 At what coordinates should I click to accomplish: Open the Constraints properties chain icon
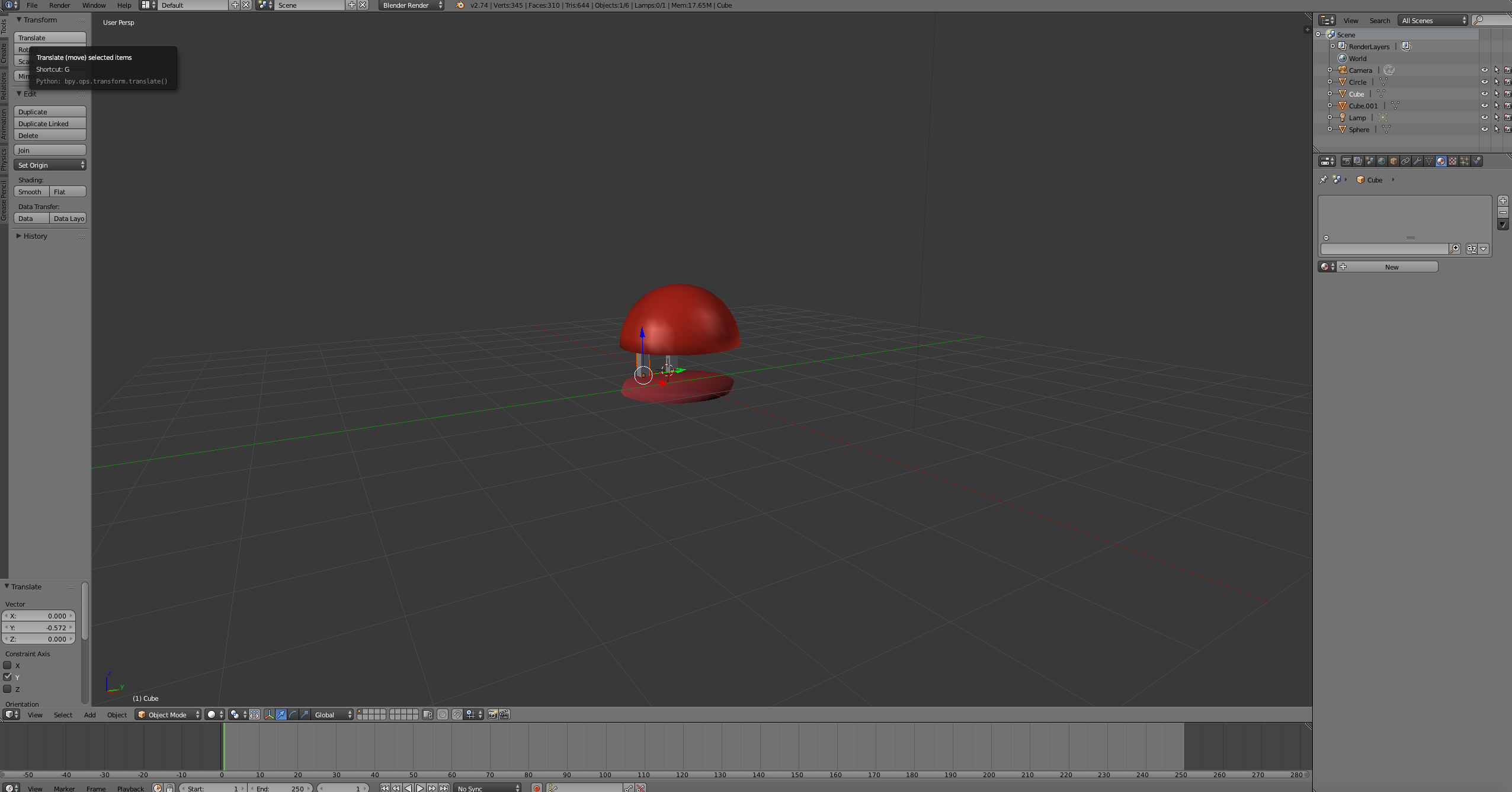click(1405, 161)
